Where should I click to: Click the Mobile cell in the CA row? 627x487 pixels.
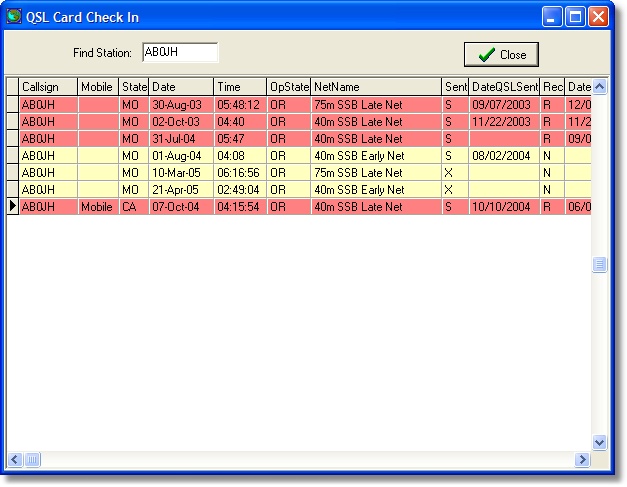(98, 207)
